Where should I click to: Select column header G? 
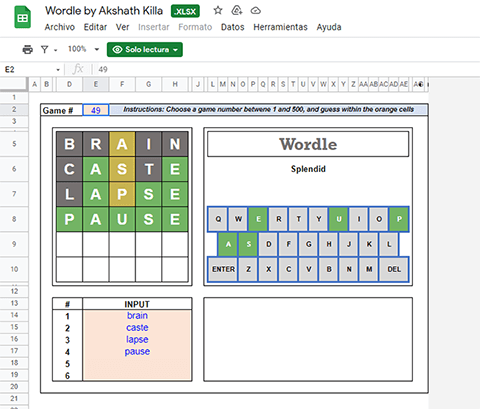point(148,84)
